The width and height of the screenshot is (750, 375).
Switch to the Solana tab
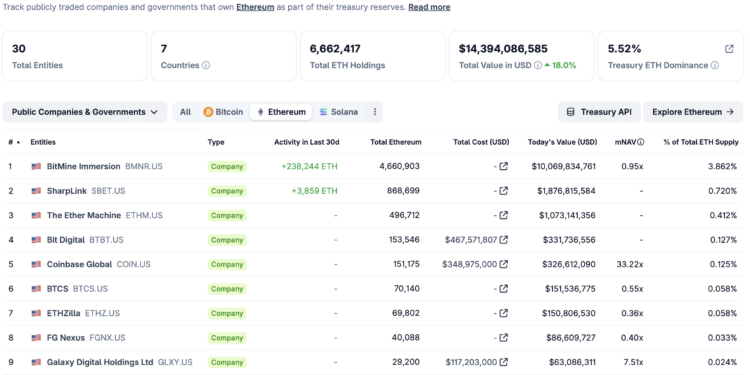[339, 112]
